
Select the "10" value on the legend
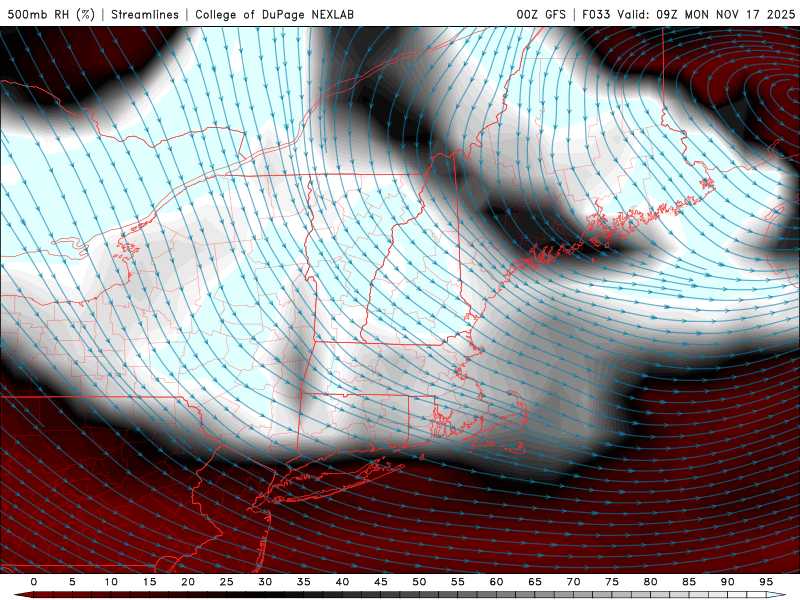[111, 582]
